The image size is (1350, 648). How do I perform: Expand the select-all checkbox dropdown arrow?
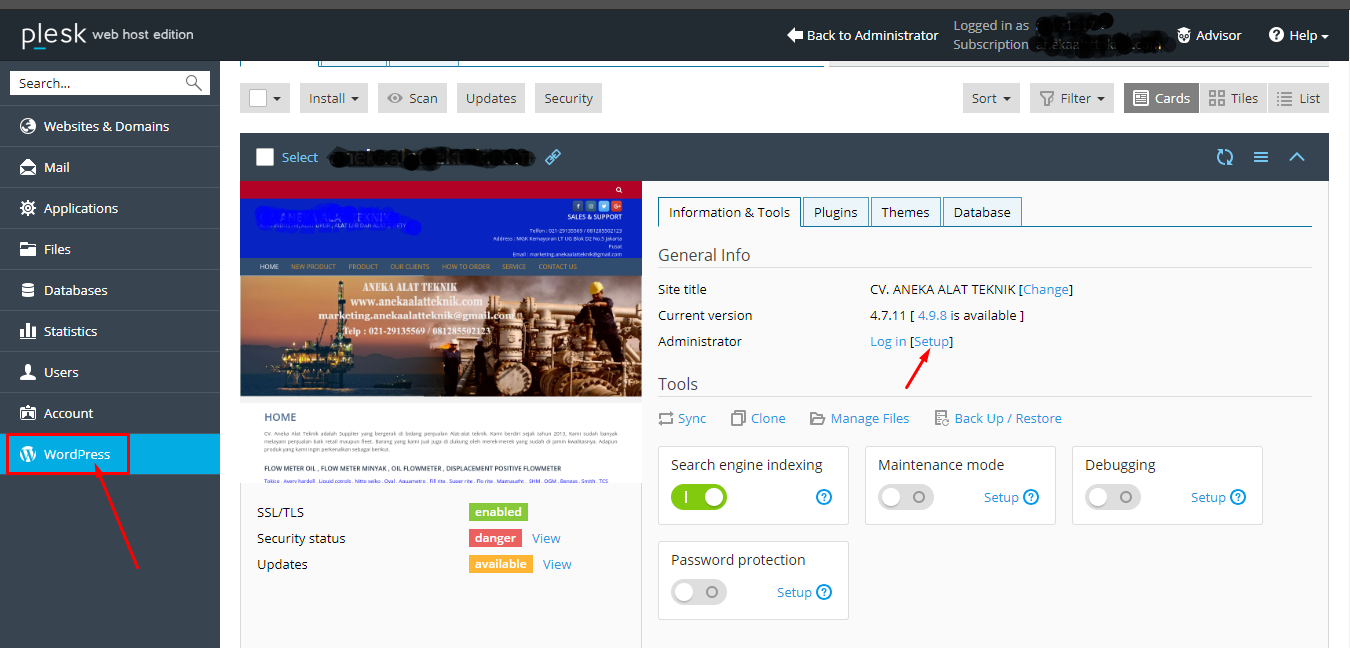coord(277,98)
